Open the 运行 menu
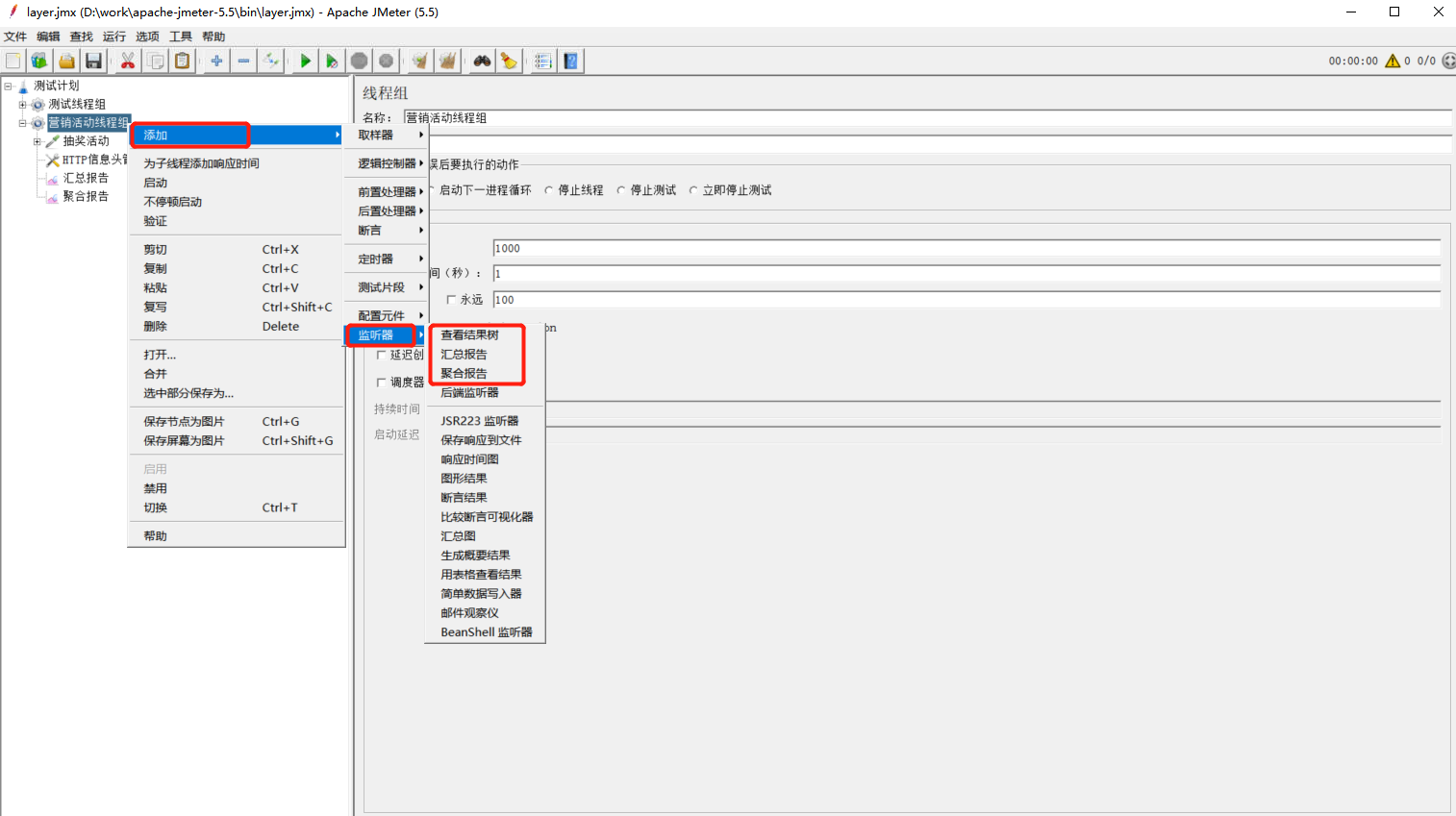This screenshot has height=816, width=1456. tap(114, 37)
